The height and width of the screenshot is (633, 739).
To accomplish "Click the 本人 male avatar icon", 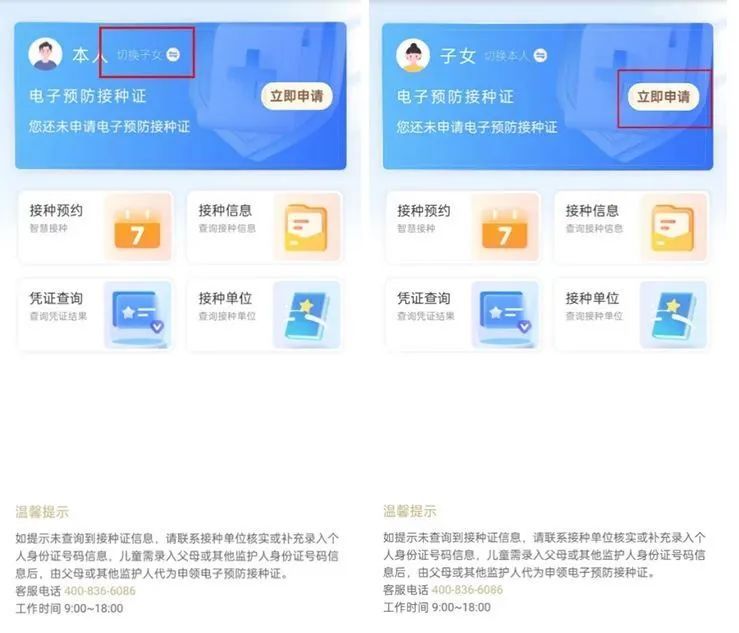I will point(45,54).
